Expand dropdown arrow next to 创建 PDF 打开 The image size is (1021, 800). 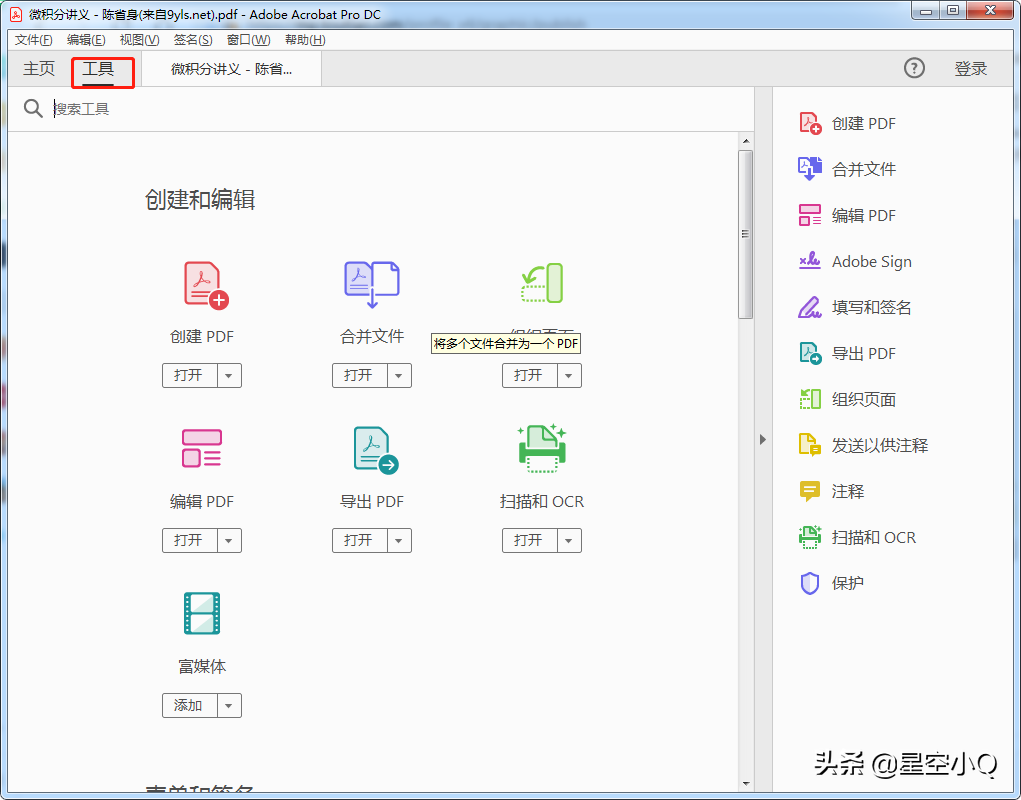tap(229, 376)
